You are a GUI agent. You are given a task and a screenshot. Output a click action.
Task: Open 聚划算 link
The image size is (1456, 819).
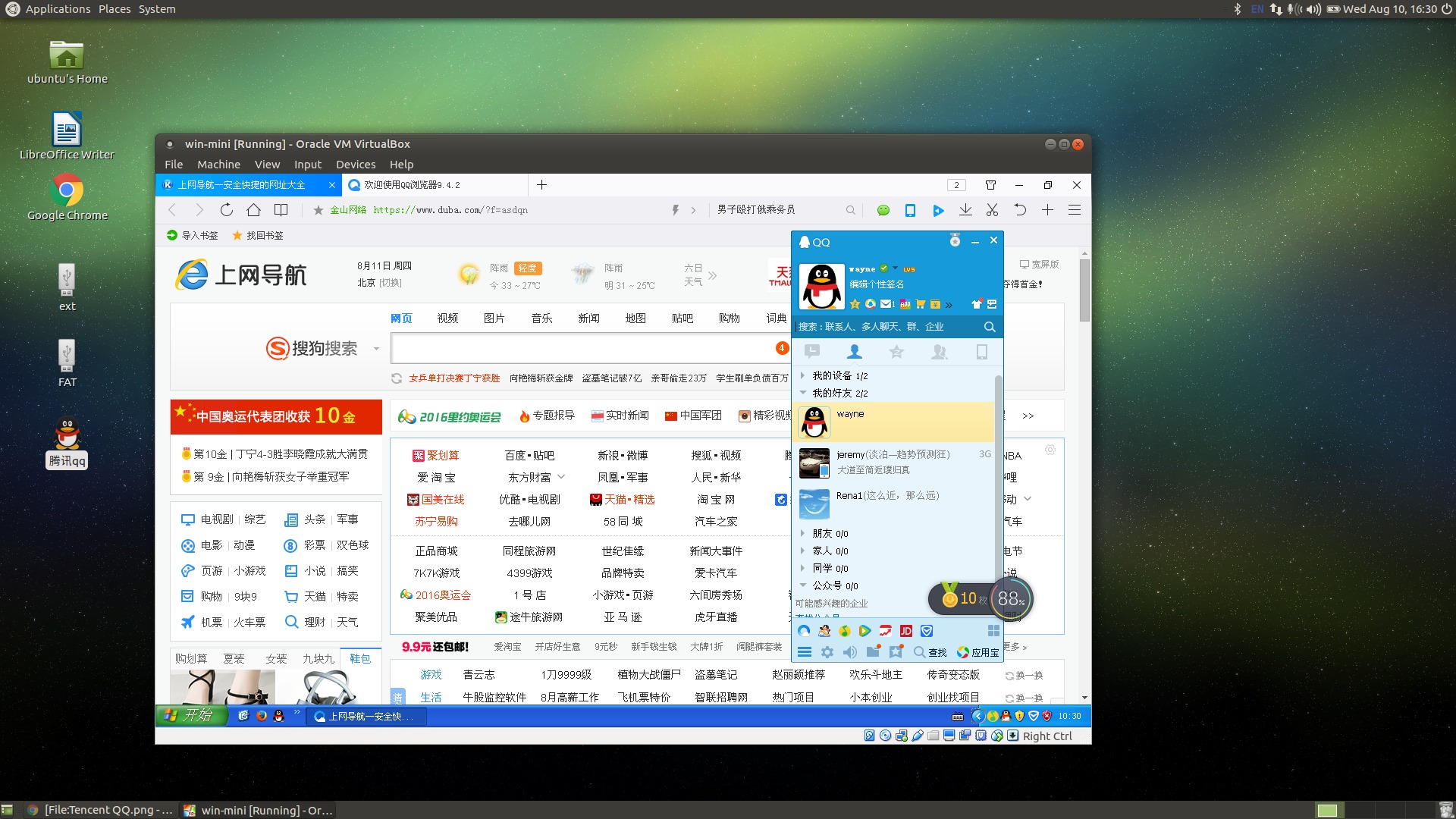pos(436,456)
